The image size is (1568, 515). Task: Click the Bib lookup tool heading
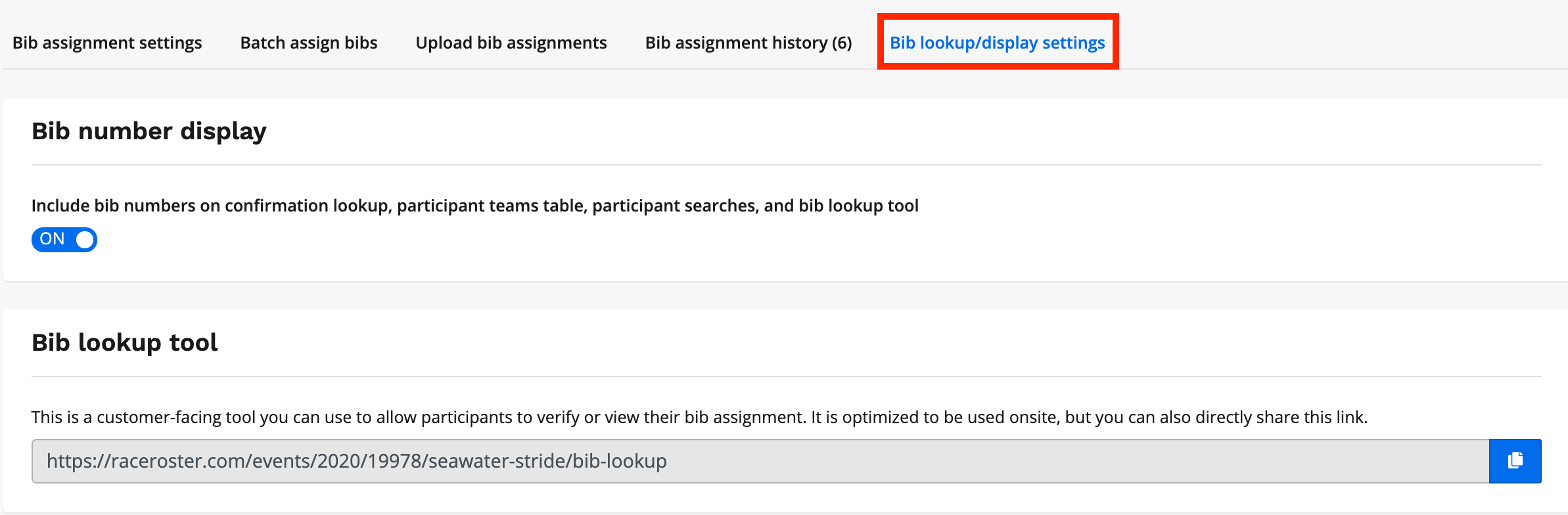(125, 343)
